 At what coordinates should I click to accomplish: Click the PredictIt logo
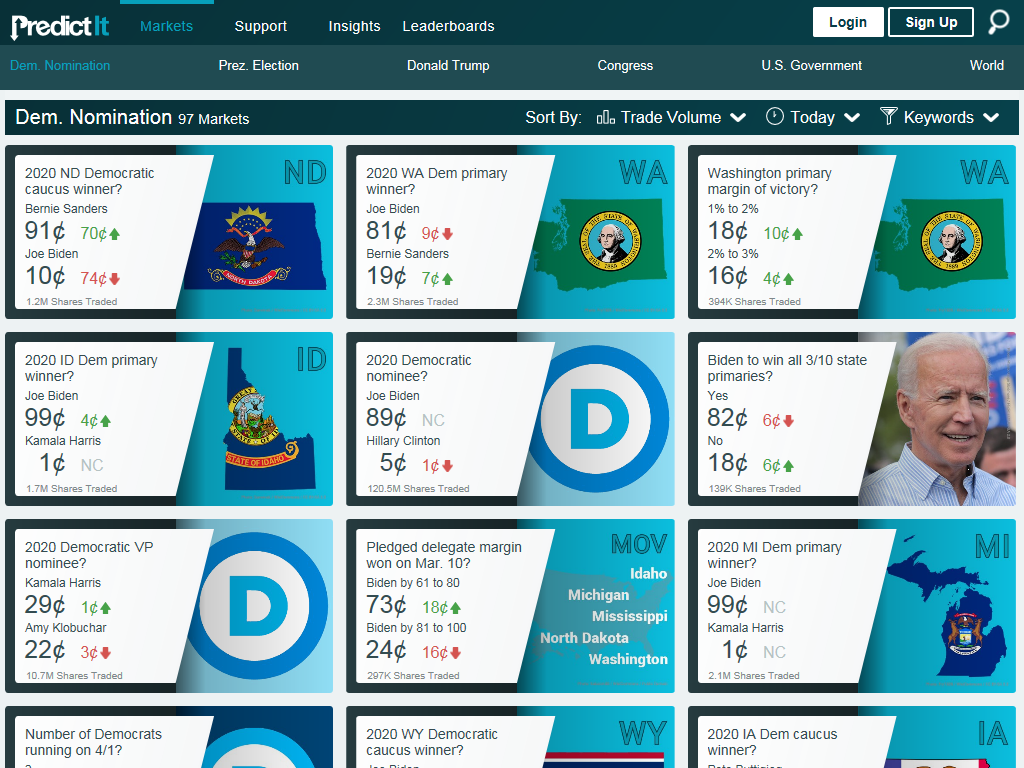(60, 26)
